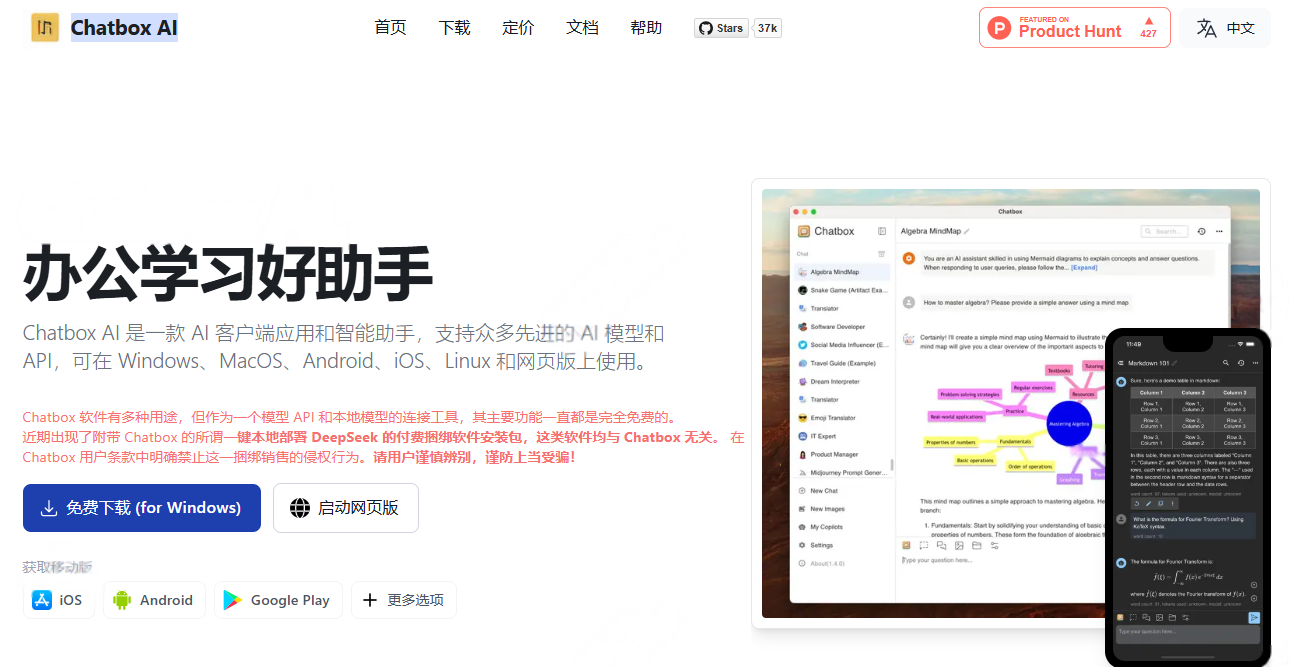The width and height of the screenshot is (1289, 667).
Task: Open the 中文 language switcher
Action: [x=1225, y=28]
